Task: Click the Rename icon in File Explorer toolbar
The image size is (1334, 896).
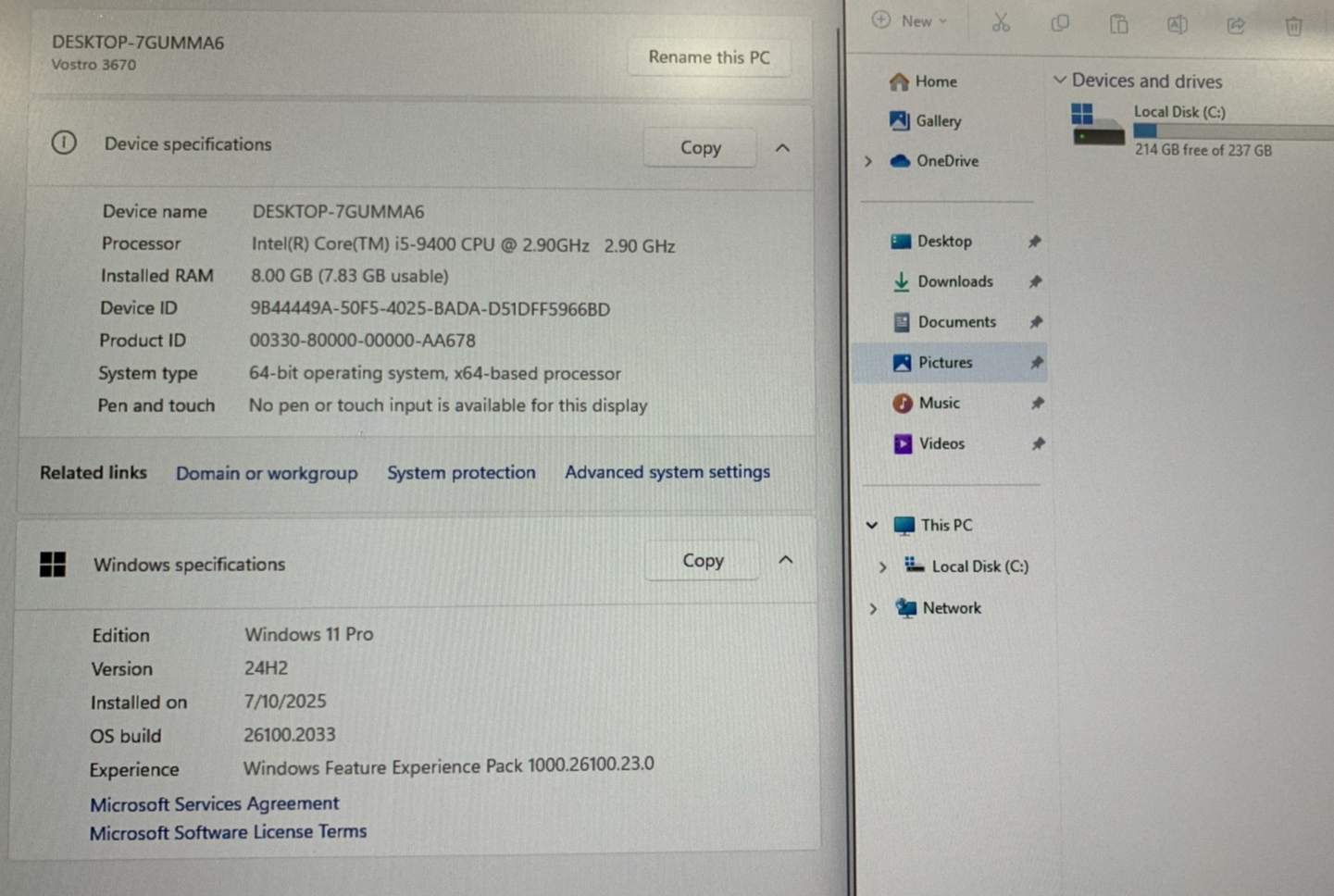Action: click(x=1177, y=24)
